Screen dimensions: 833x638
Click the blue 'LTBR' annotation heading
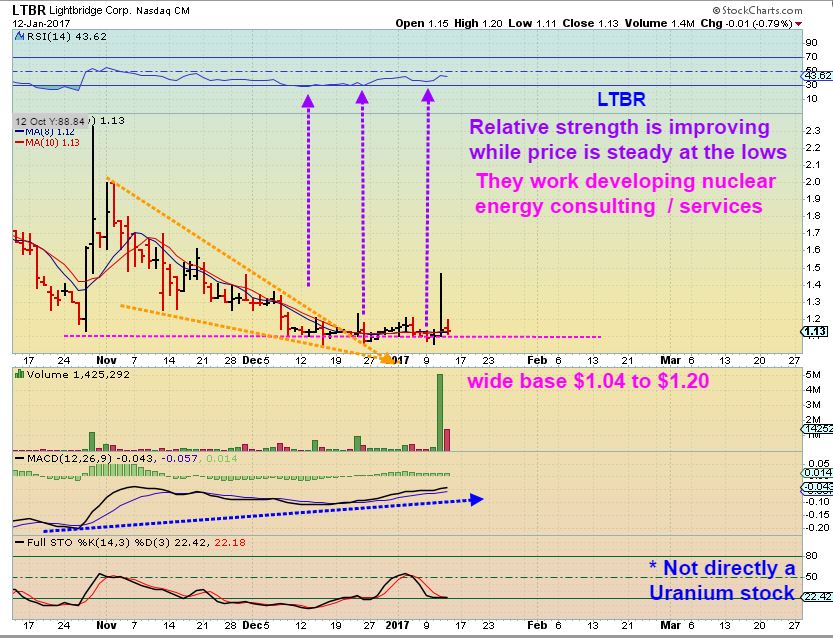[x=621, y=99]
